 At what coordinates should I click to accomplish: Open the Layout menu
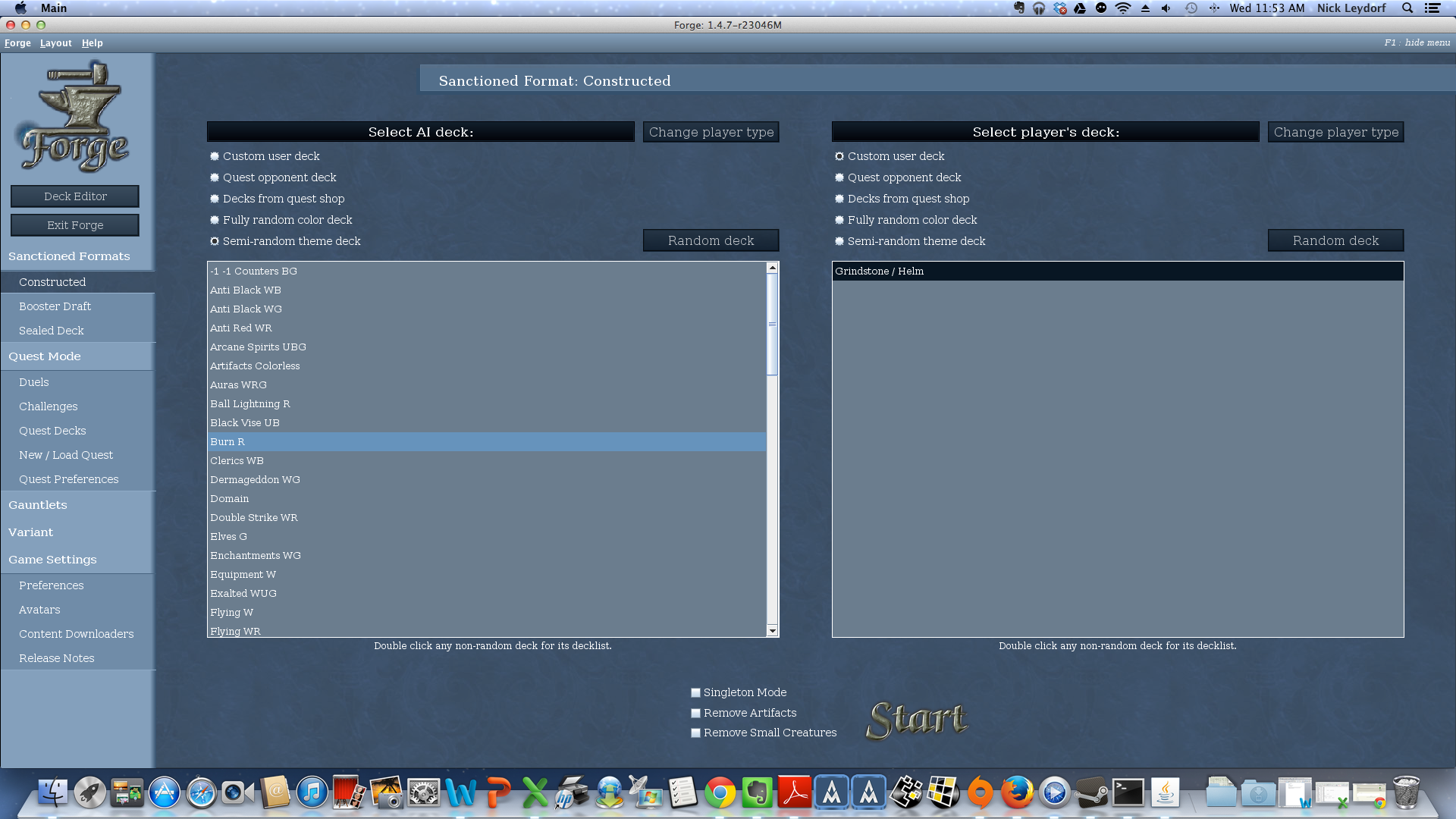(x=56, y=43)
